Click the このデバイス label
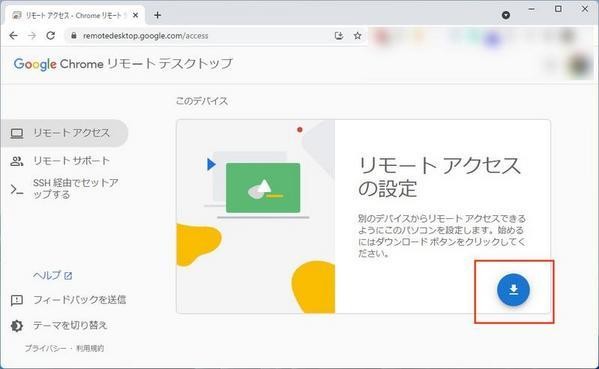 [x=202, y=101]
